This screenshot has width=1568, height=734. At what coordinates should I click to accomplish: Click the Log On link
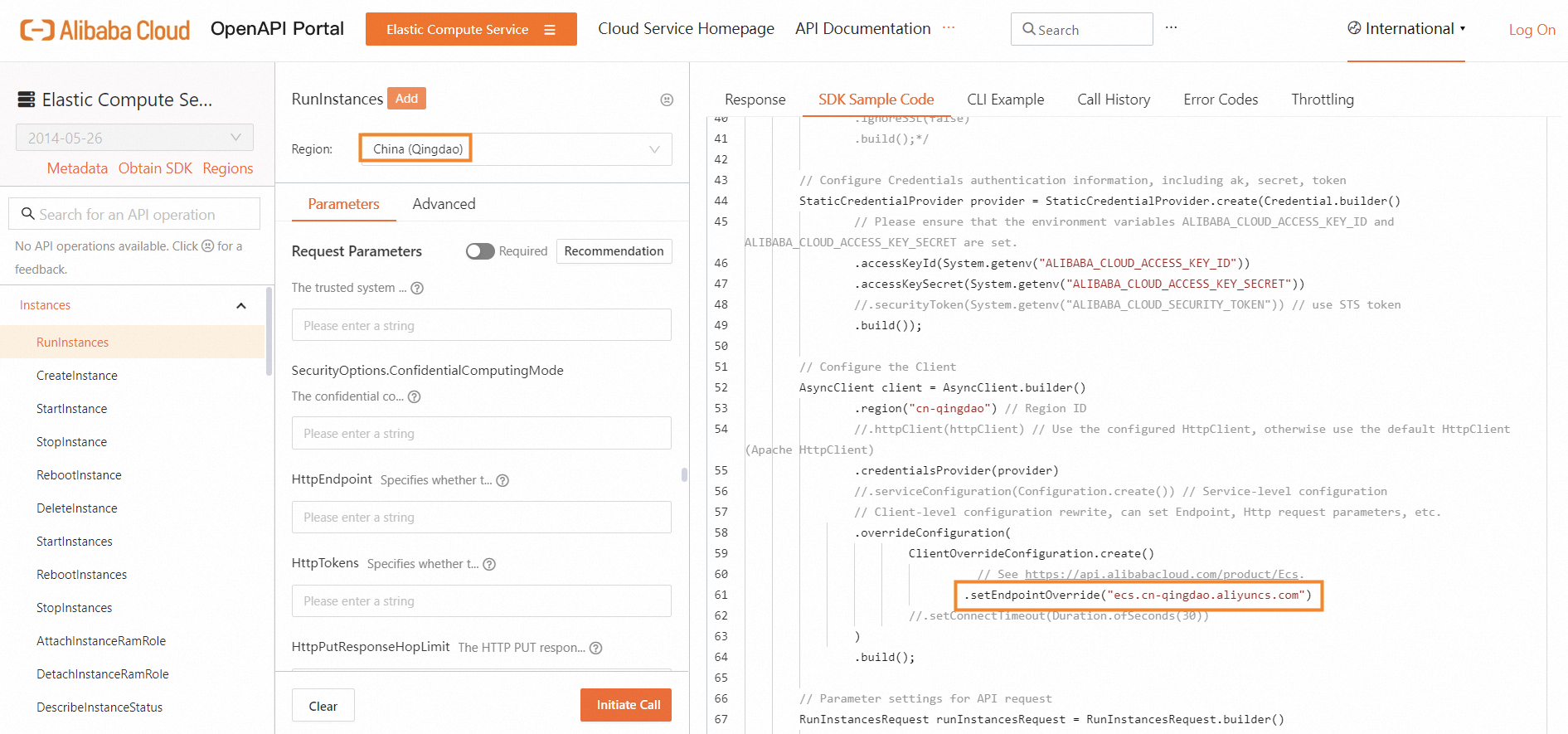(1532, 30)
